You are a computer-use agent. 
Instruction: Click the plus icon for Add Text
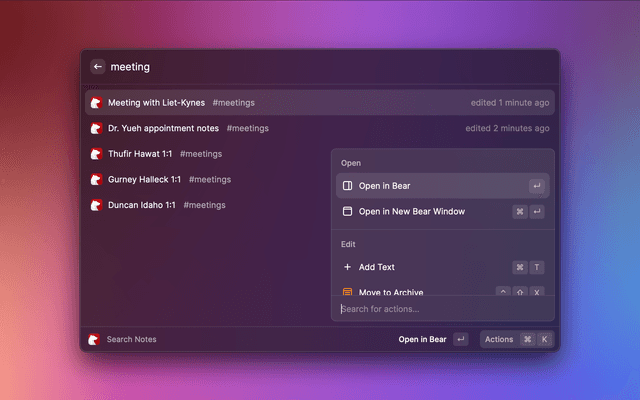[x=347, y=267]
